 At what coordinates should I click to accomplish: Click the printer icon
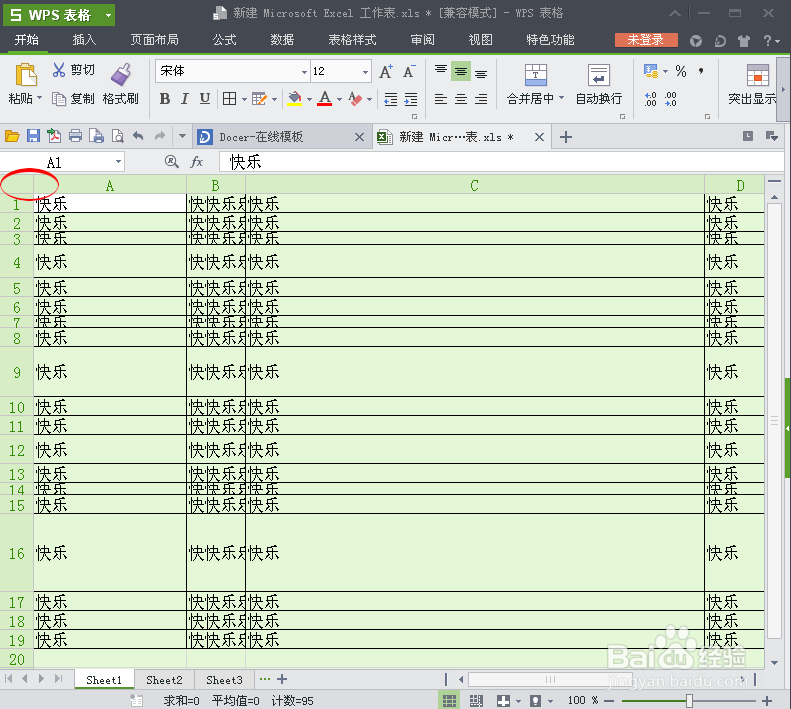click(75, 136)
